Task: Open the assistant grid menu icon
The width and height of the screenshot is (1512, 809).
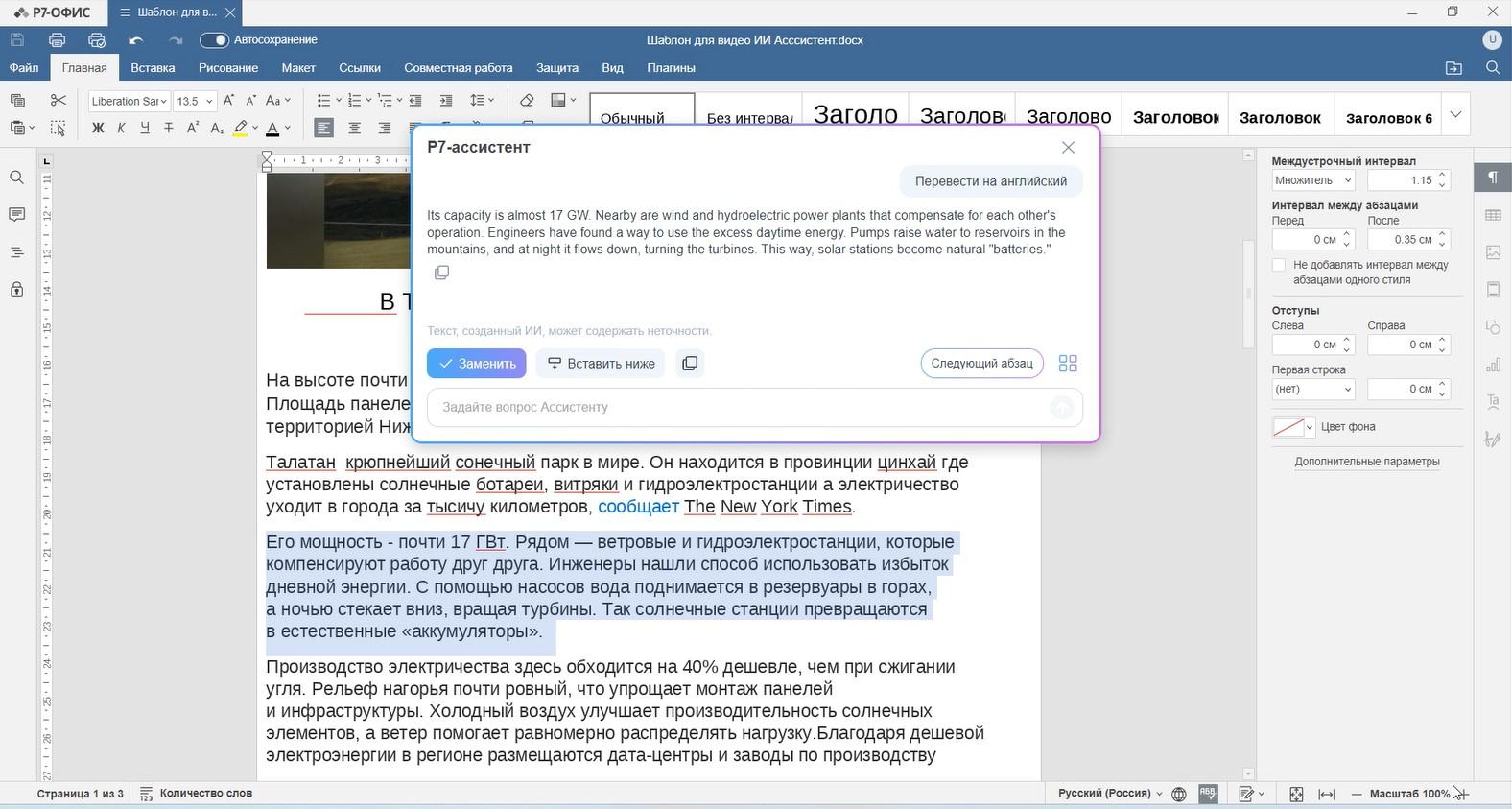Action: [1068, 364]
